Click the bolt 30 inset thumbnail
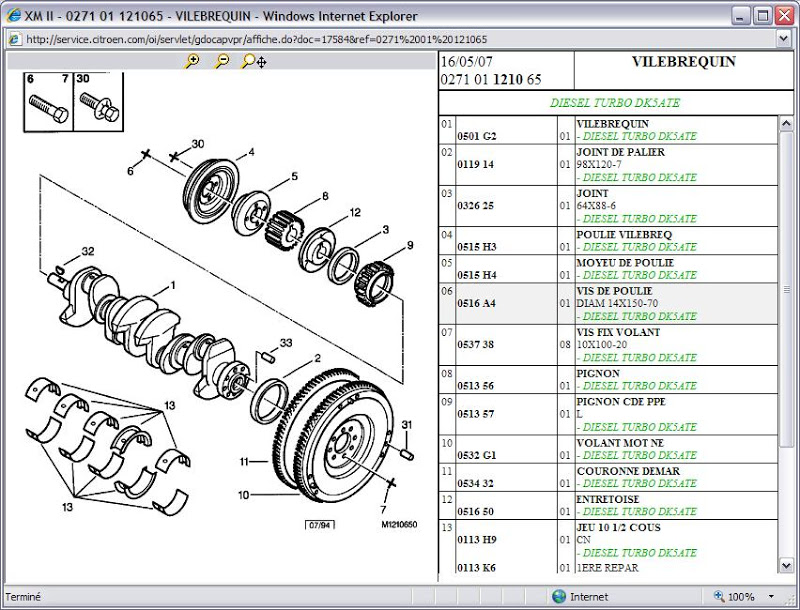This screenshot has width=800, height=610. tap(99, 102)
